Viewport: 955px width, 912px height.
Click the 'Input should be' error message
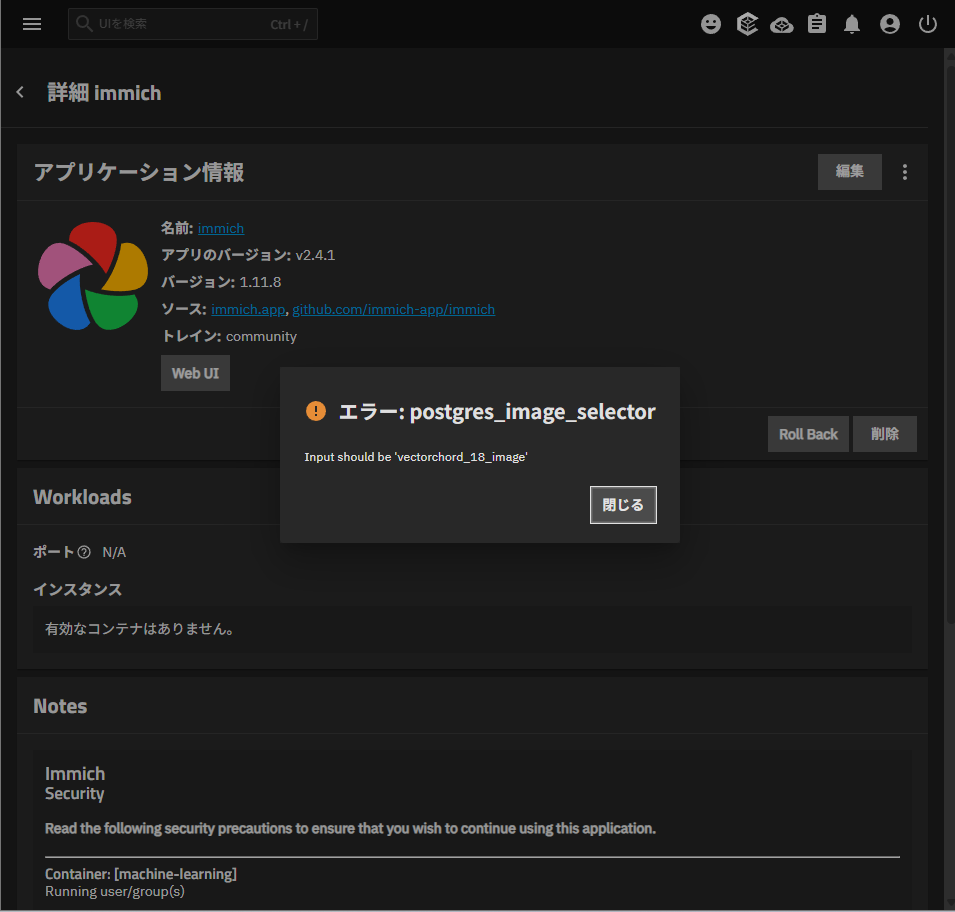pos(416,457)
